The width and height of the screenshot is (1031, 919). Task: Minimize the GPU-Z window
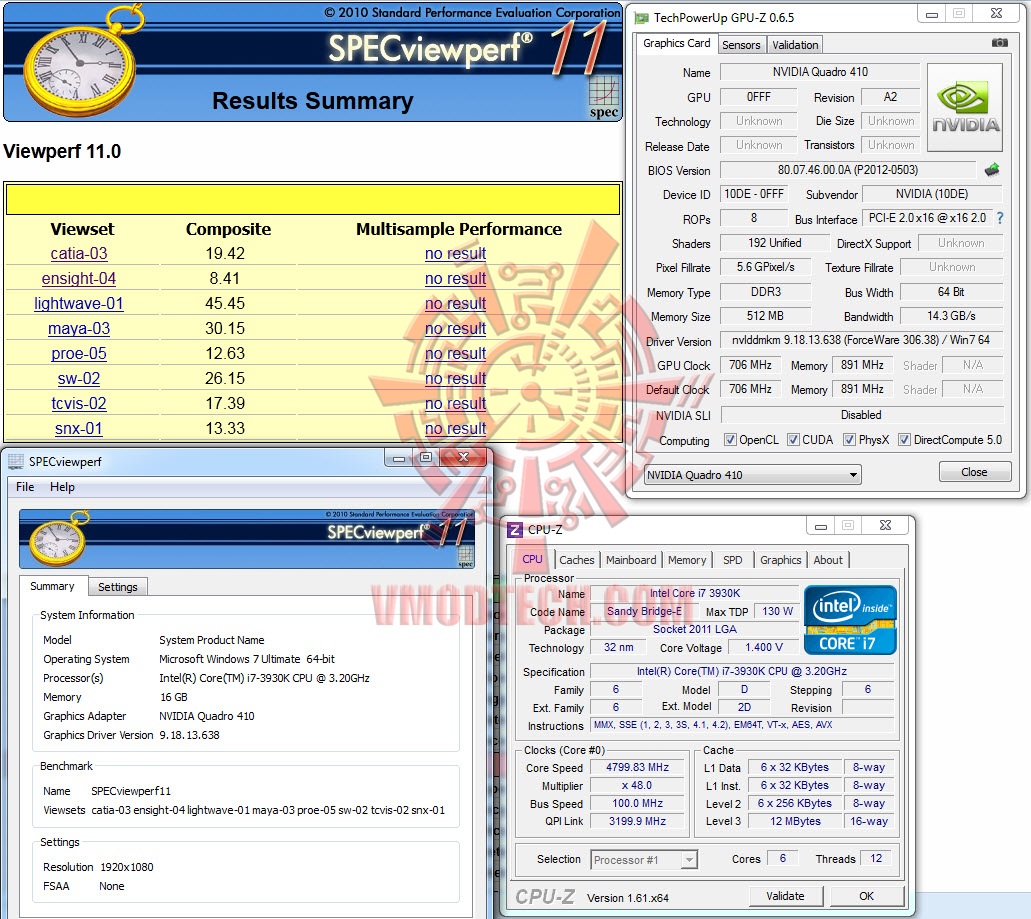coord(932,14)
